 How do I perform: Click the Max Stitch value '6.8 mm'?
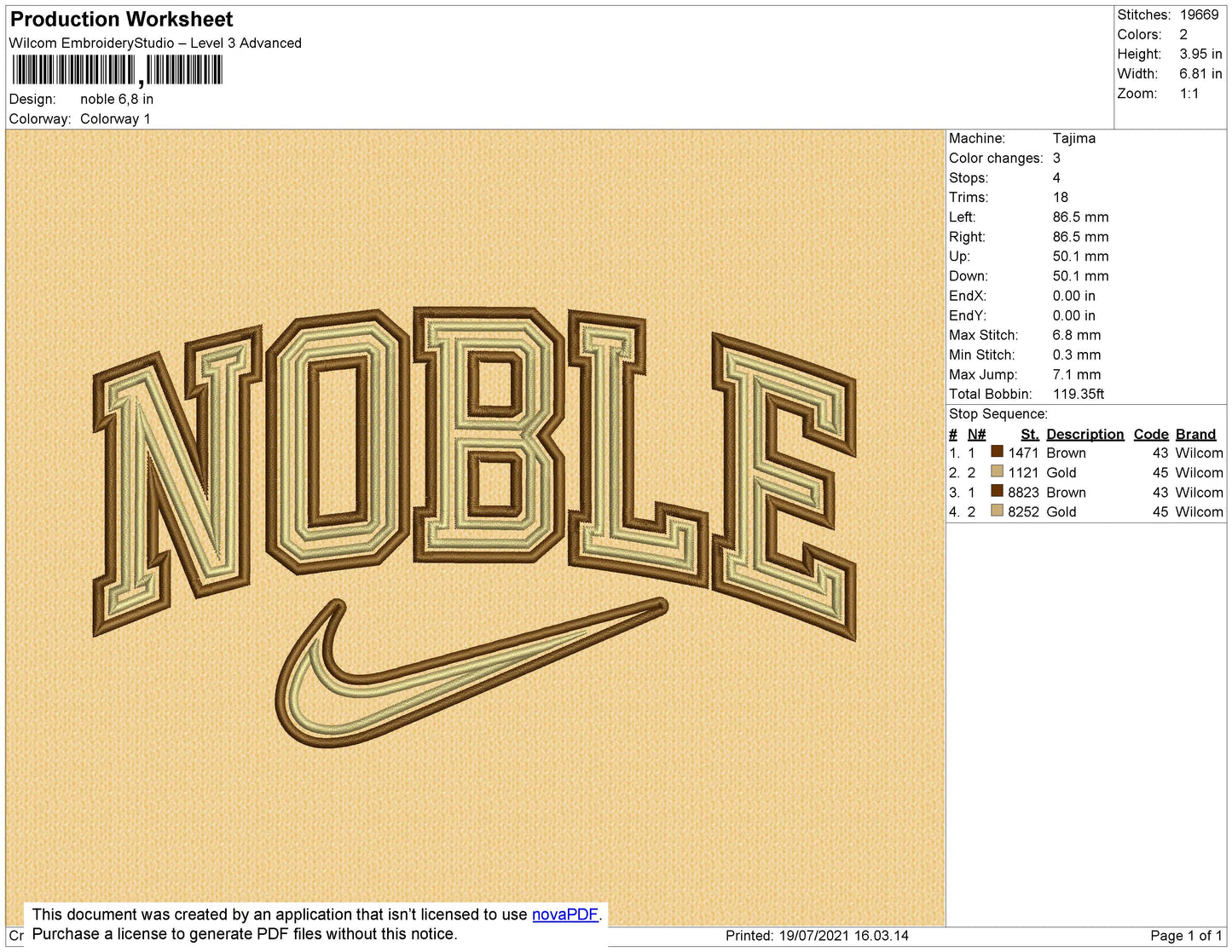tap(1077, 335)
